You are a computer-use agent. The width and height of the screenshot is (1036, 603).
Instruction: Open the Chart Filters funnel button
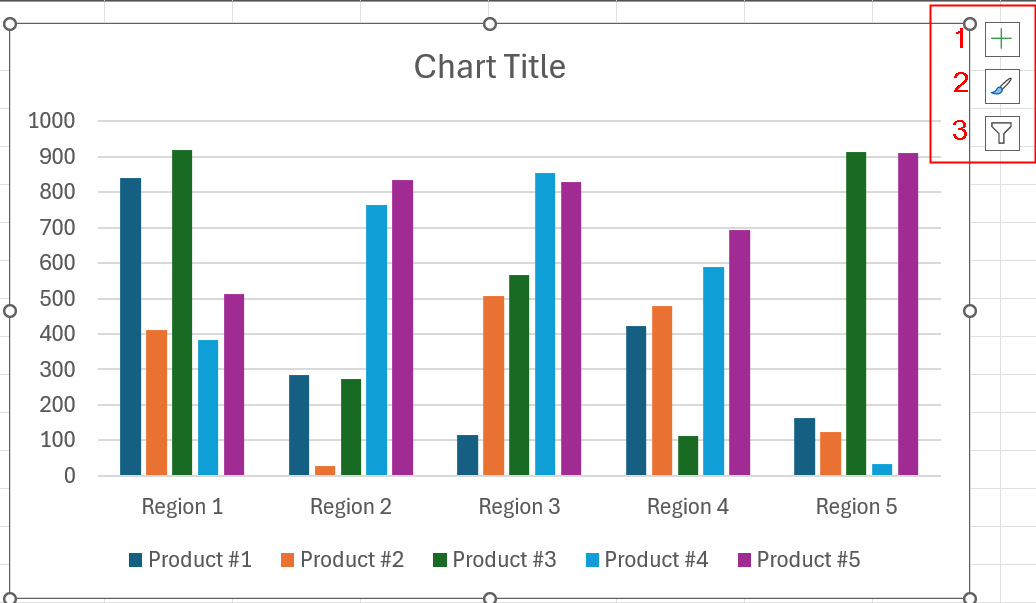(x=1002, y=133)
